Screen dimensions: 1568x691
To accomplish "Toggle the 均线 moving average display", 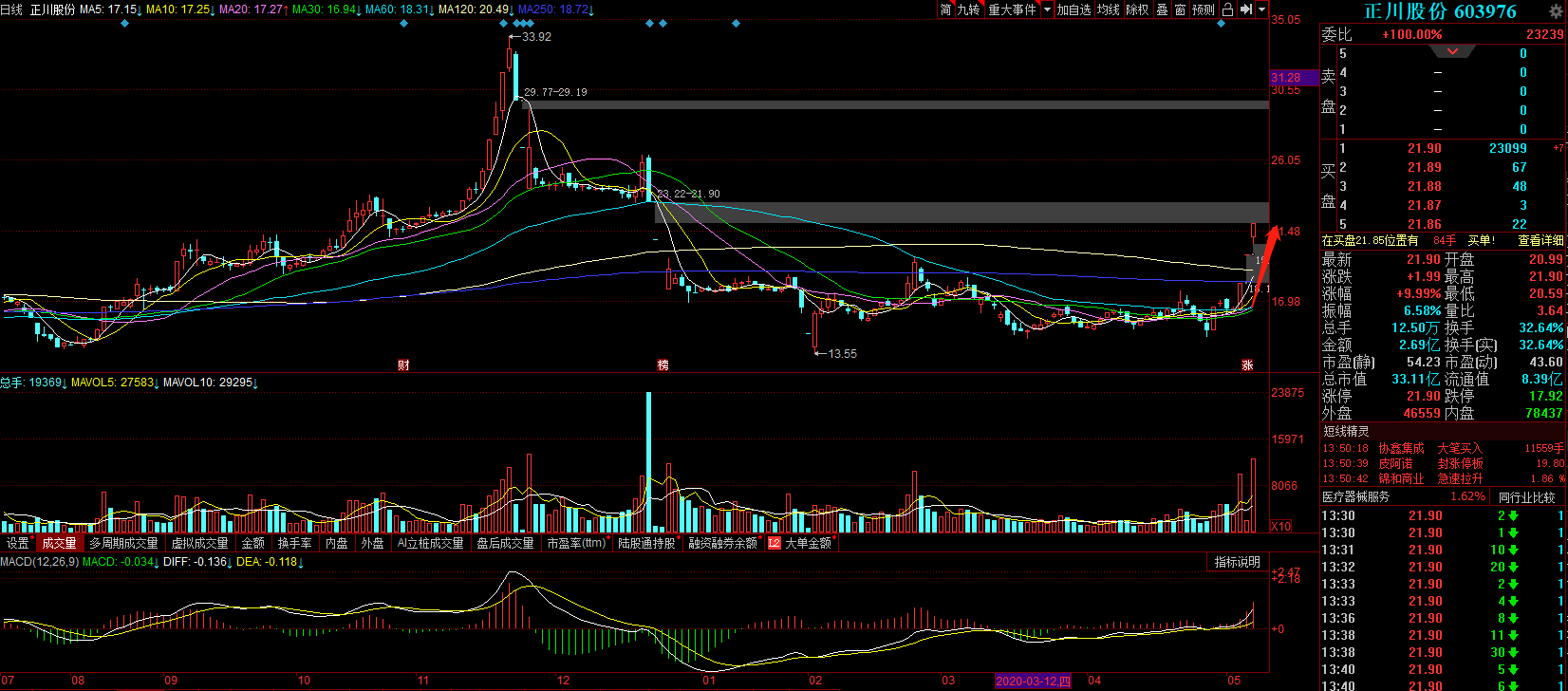I will pyautogui.click(x=1108, y=9).
